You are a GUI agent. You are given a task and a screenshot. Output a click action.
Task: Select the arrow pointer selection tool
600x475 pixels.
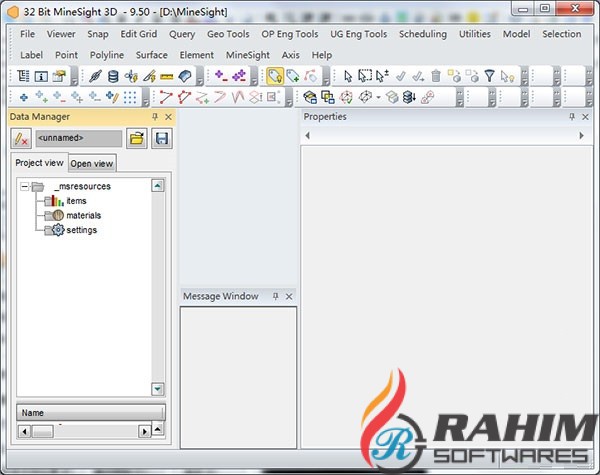348,76
